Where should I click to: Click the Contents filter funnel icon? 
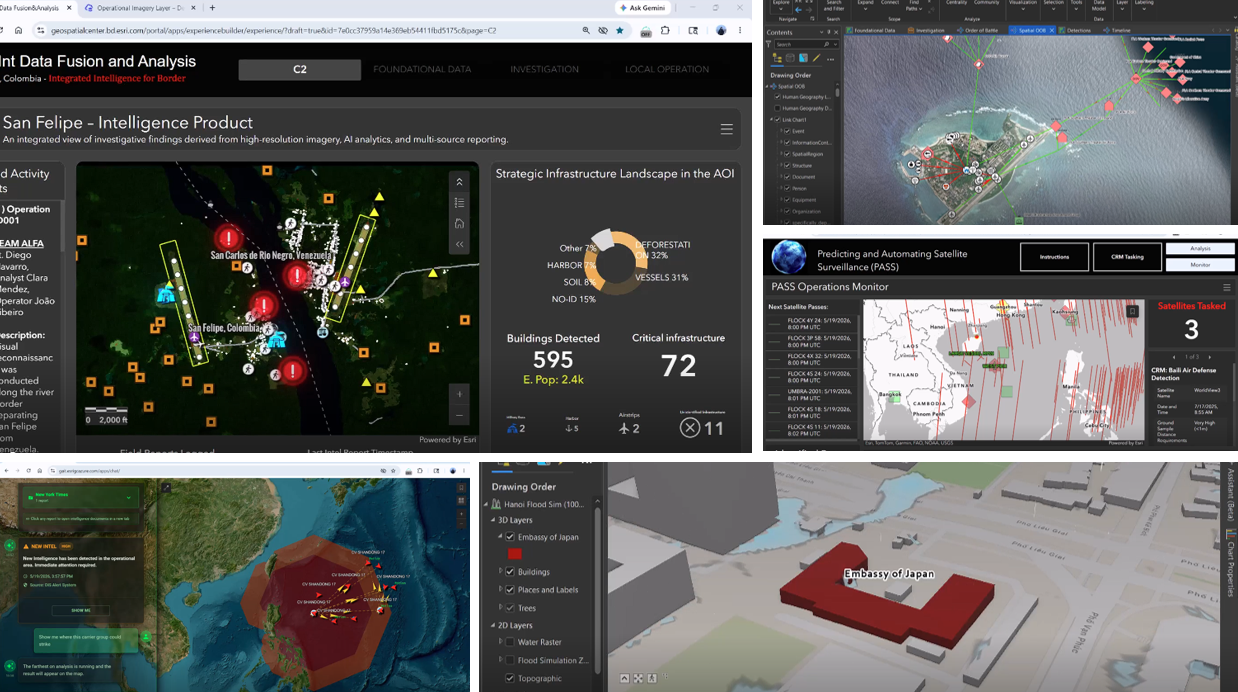[x=769, y=44]
